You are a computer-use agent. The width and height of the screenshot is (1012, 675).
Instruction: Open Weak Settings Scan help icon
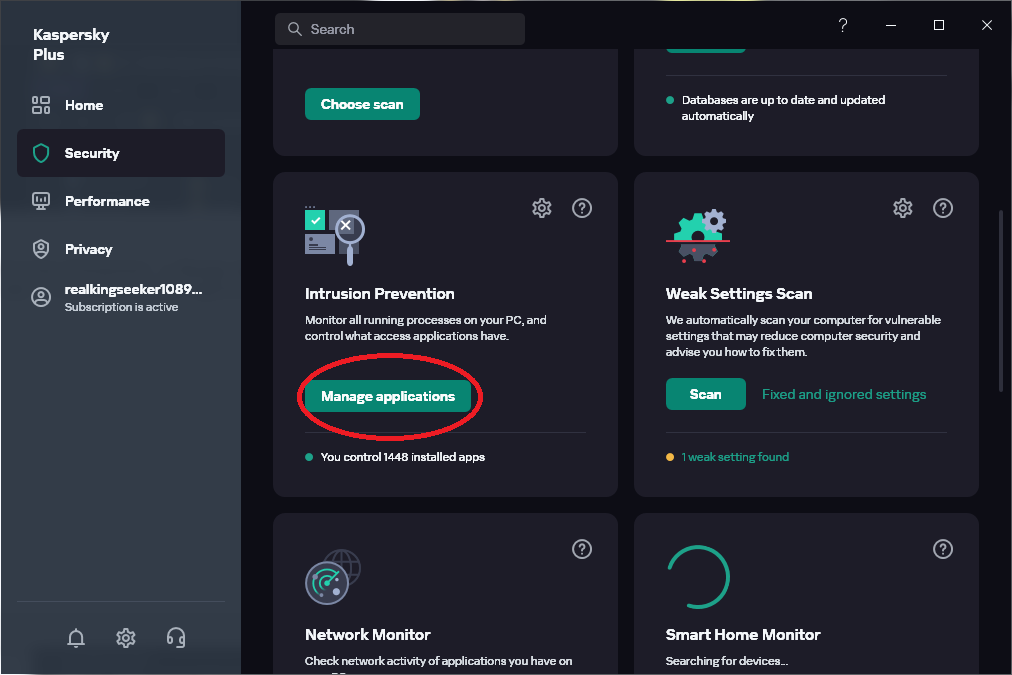(943, 208)
